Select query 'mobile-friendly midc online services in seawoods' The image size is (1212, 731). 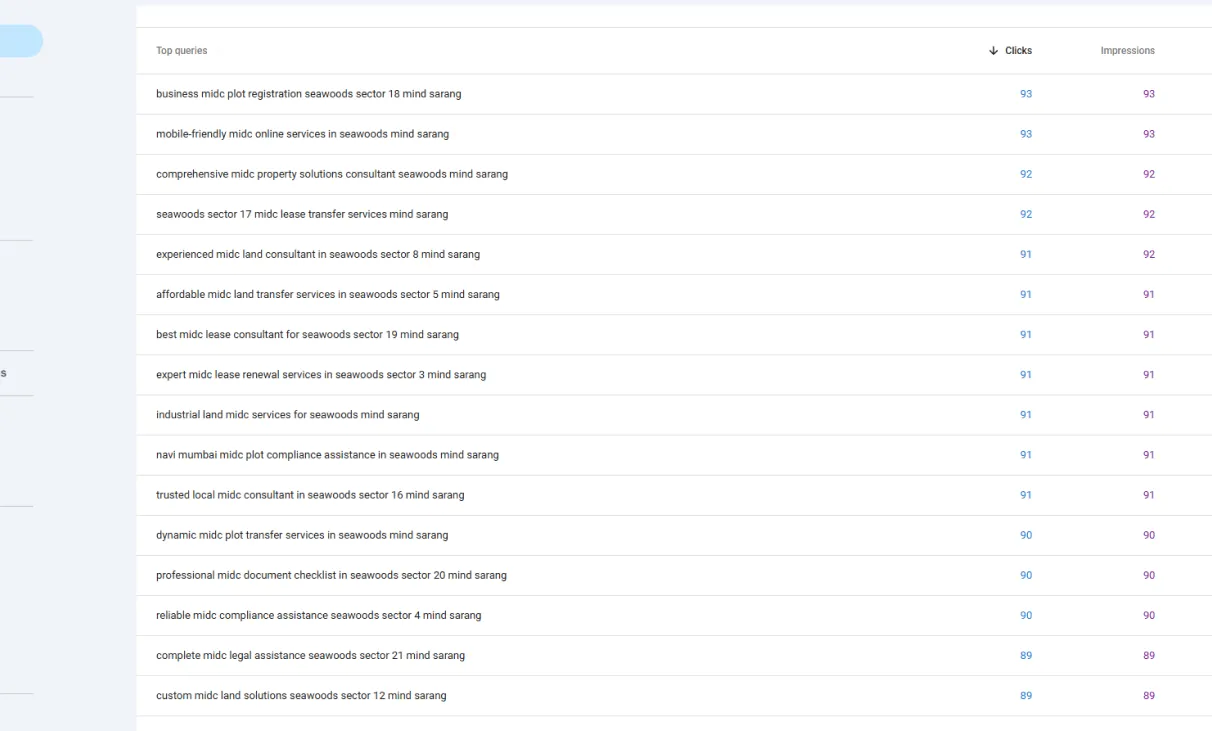pos(302,134)
